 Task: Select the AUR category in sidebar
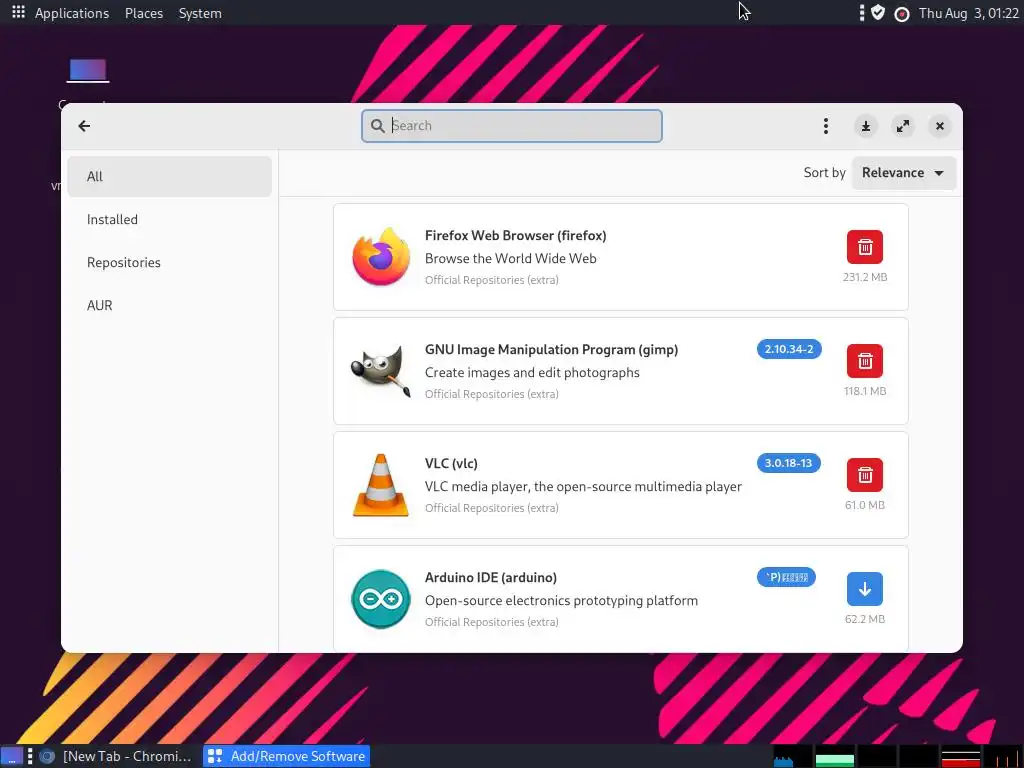click(x=169, y=306)
